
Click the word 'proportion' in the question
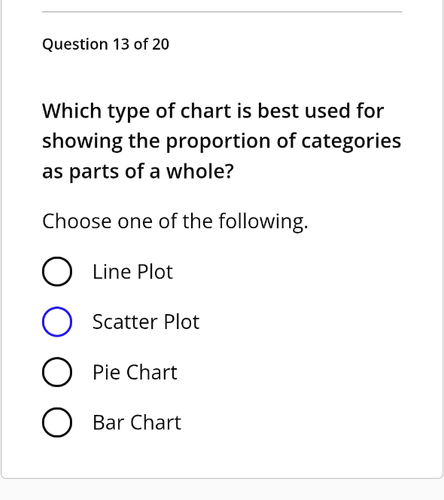point(218,141)
